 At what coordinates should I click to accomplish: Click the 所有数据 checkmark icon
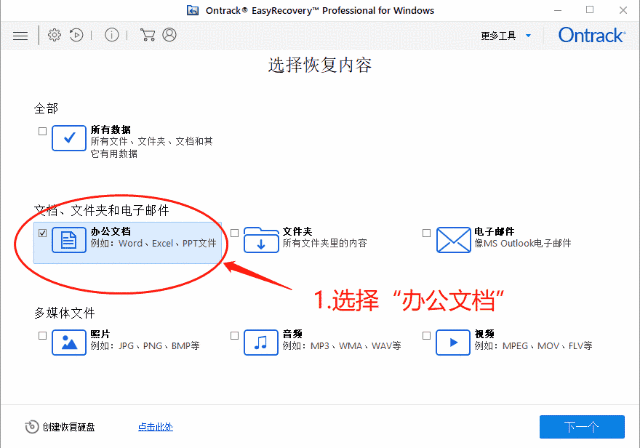pyautogui.click(x=69, y=138)
